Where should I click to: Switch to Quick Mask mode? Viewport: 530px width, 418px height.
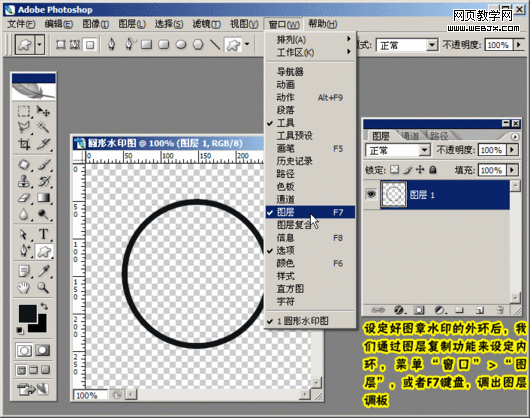(x=42, y=350)
